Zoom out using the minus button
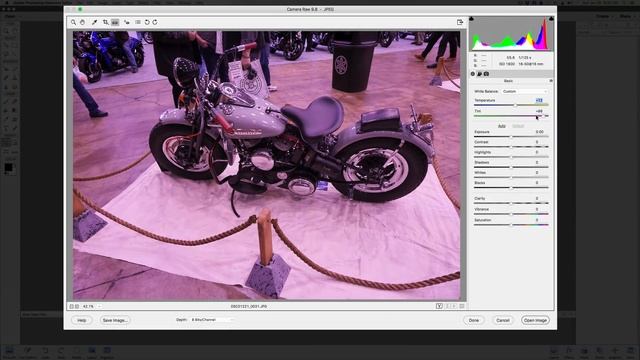 click(x=71, y=306)
